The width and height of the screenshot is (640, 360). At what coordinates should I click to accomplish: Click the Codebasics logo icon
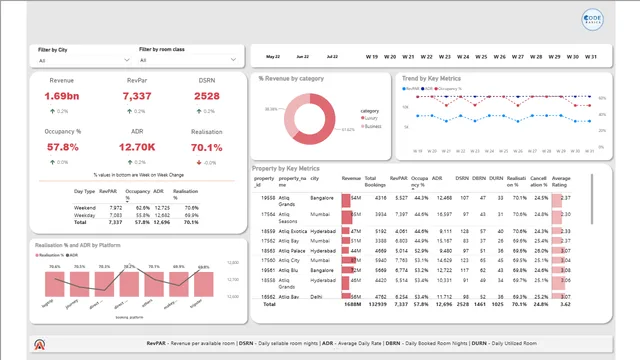coord(592,20)
